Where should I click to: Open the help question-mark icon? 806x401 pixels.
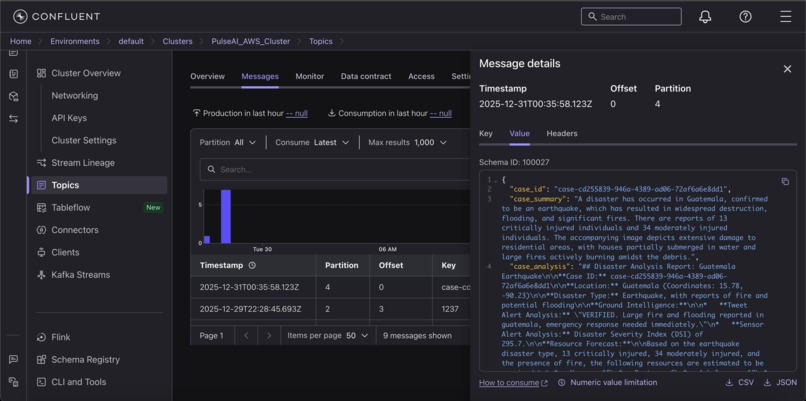tap(745, 16)
